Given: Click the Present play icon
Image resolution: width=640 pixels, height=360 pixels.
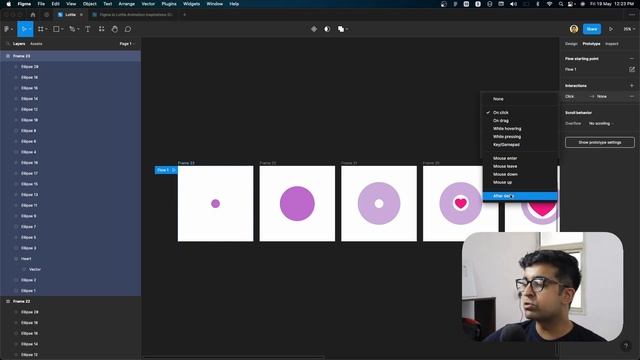Looking at the screenshot, I should [x=611, y=29].
